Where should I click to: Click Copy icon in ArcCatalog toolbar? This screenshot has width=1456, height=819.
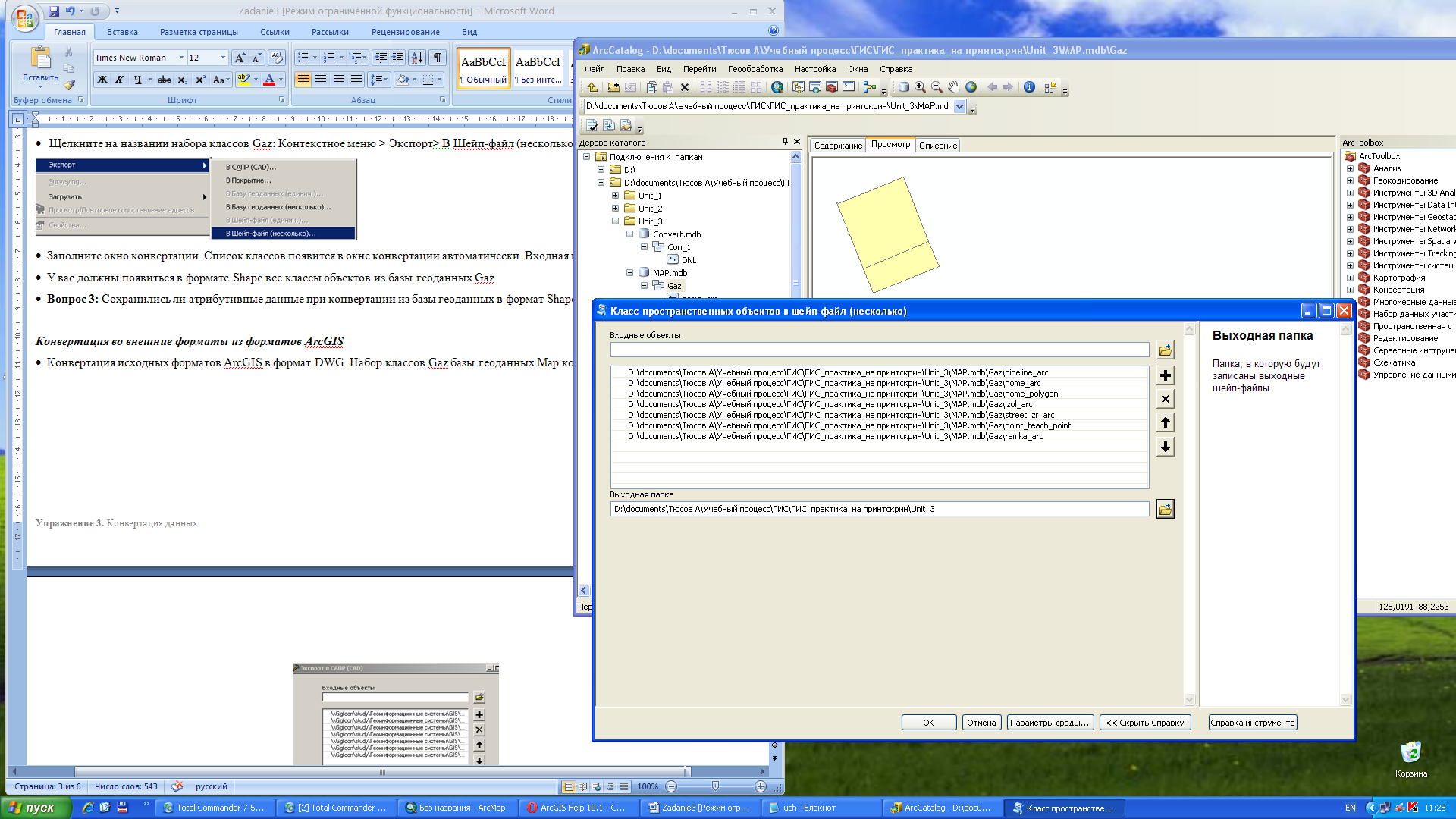click(651, 87)
